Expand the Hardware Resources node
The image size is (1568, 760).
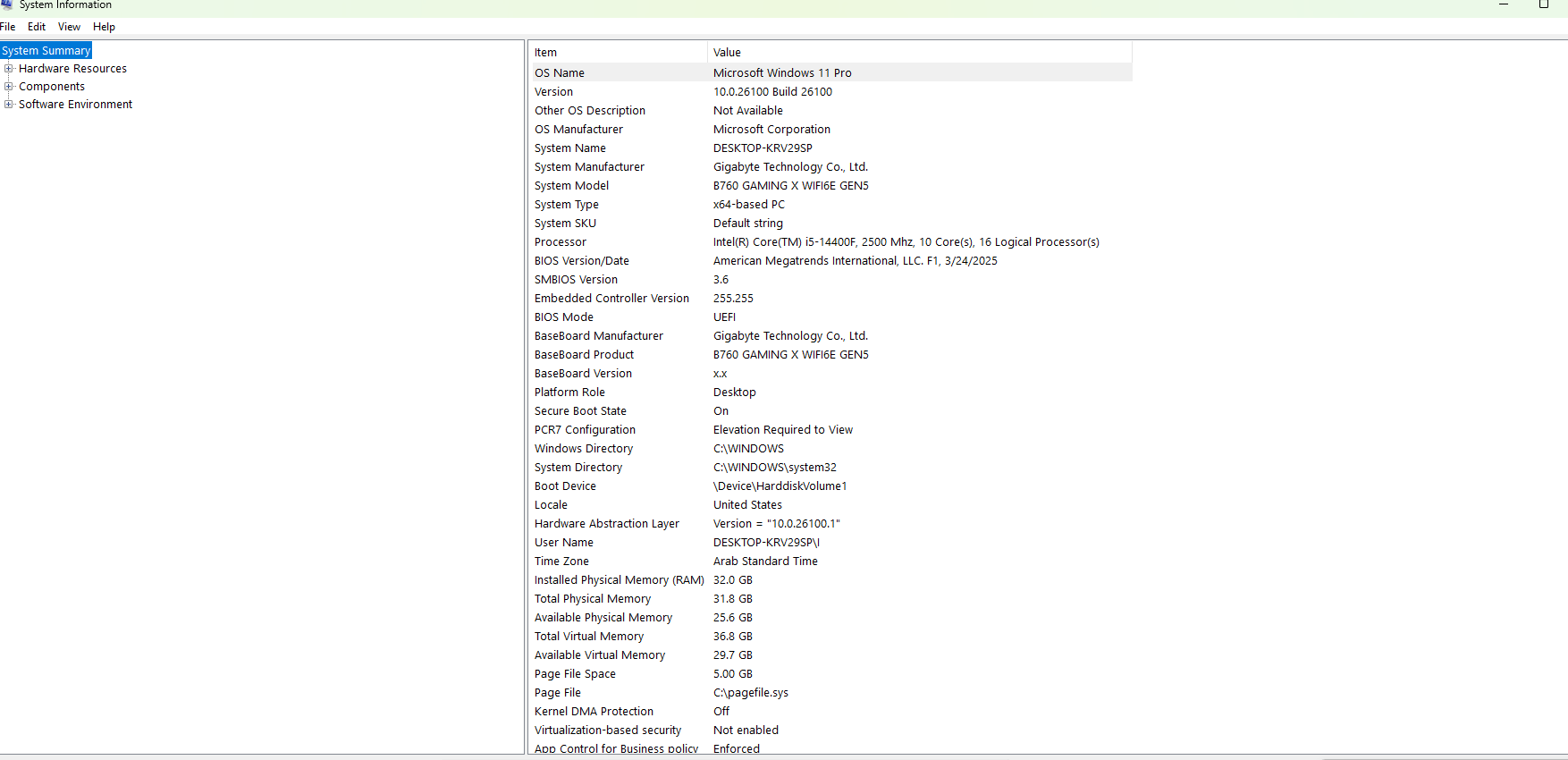tap(9, 69)
